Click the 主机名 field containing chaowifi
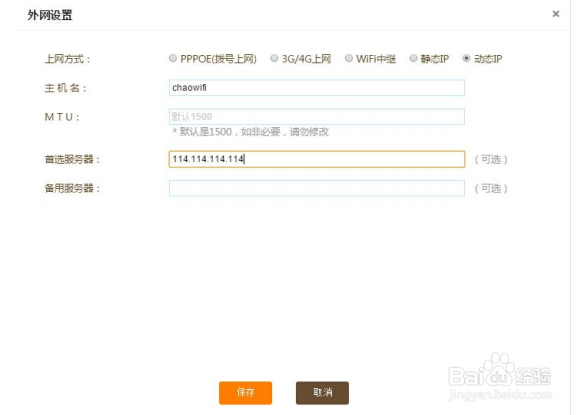This screenshot has width=585, height=415. [317, 88]
